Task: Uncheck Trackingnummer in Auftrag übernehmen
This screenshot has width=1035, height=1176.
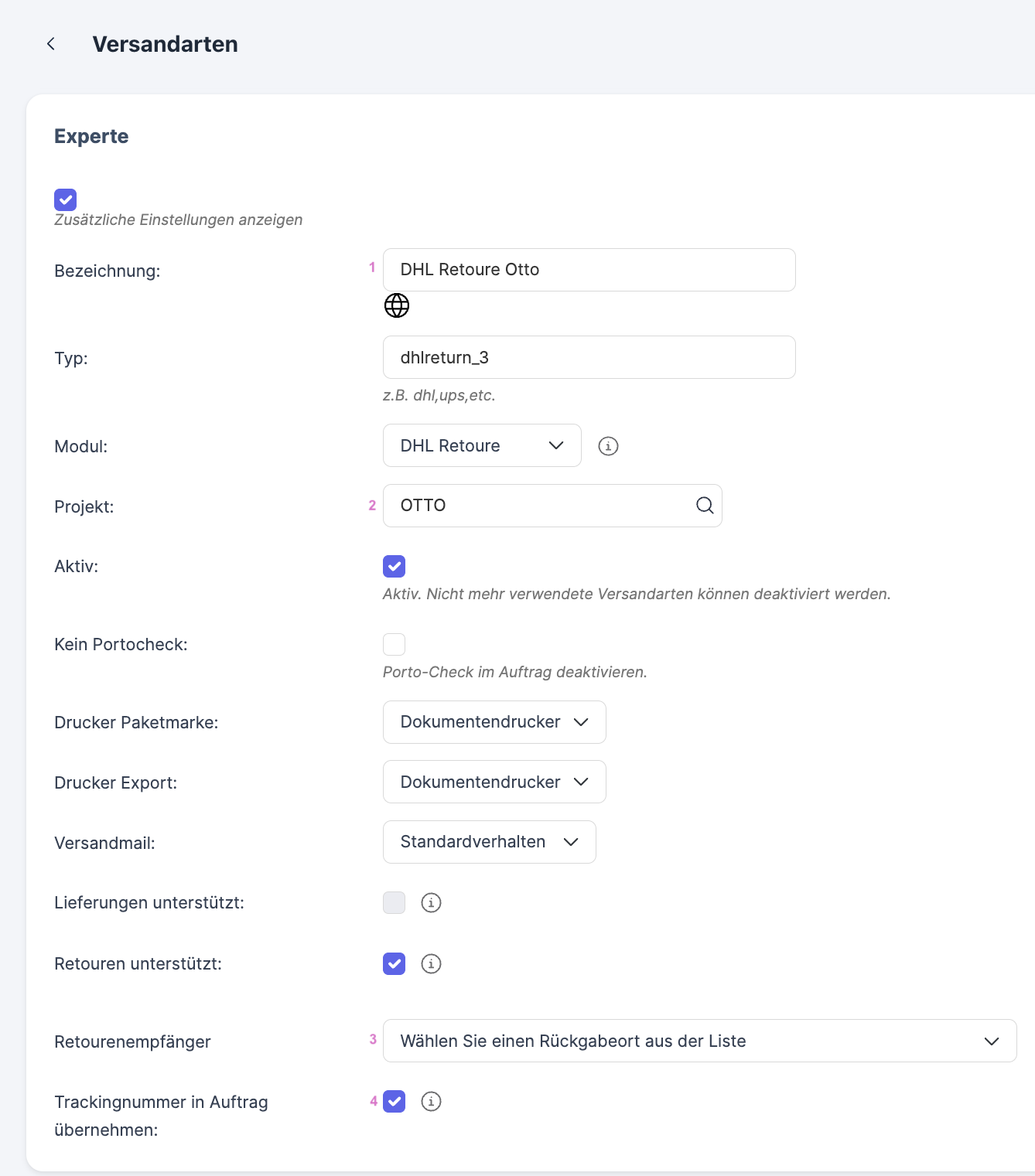Action: pos(394,1101)
